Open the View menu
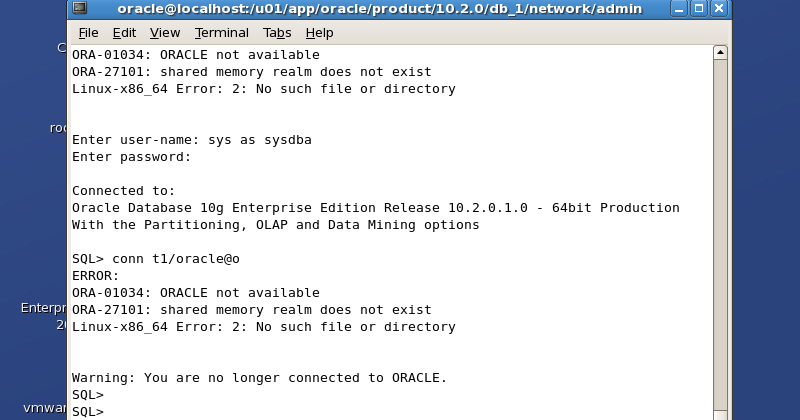 point(165,33)
